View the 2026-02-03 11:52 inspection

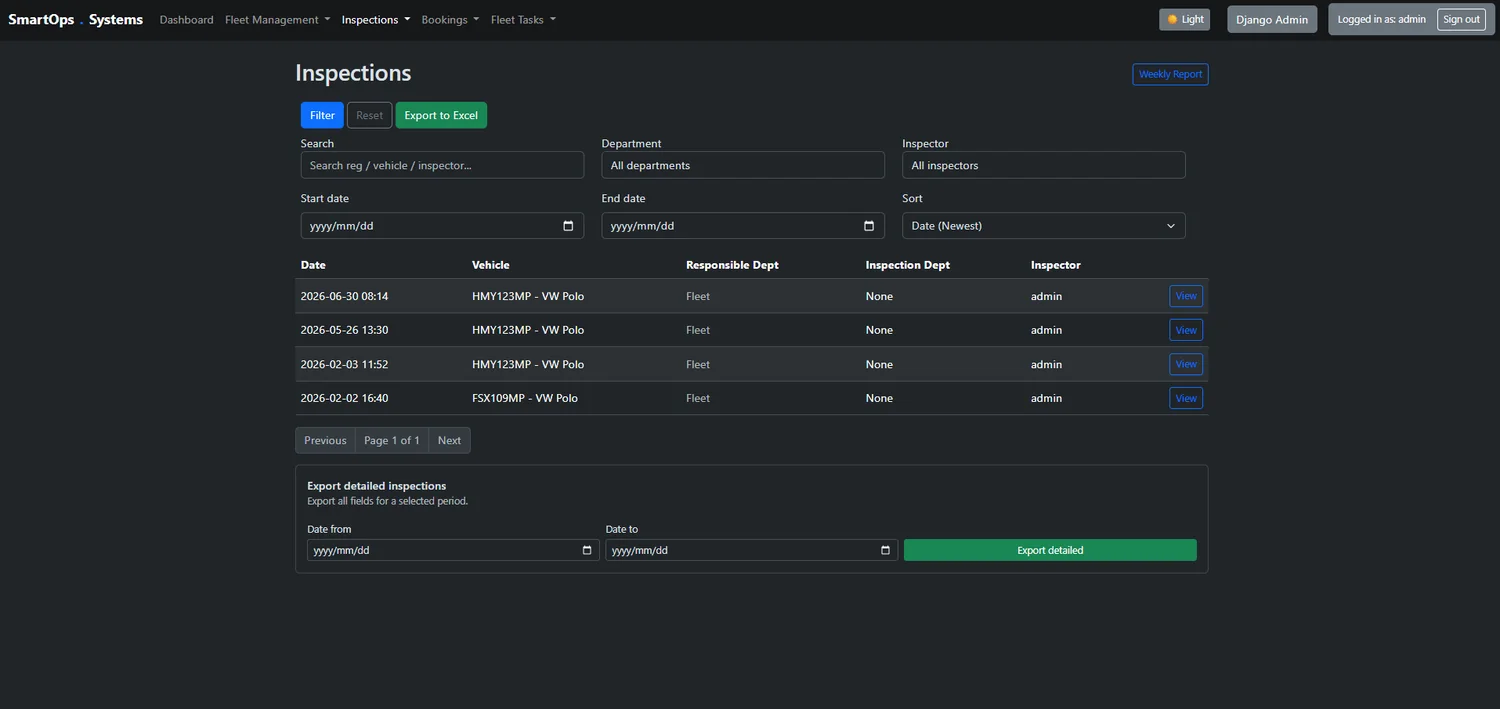[1186, 364]
